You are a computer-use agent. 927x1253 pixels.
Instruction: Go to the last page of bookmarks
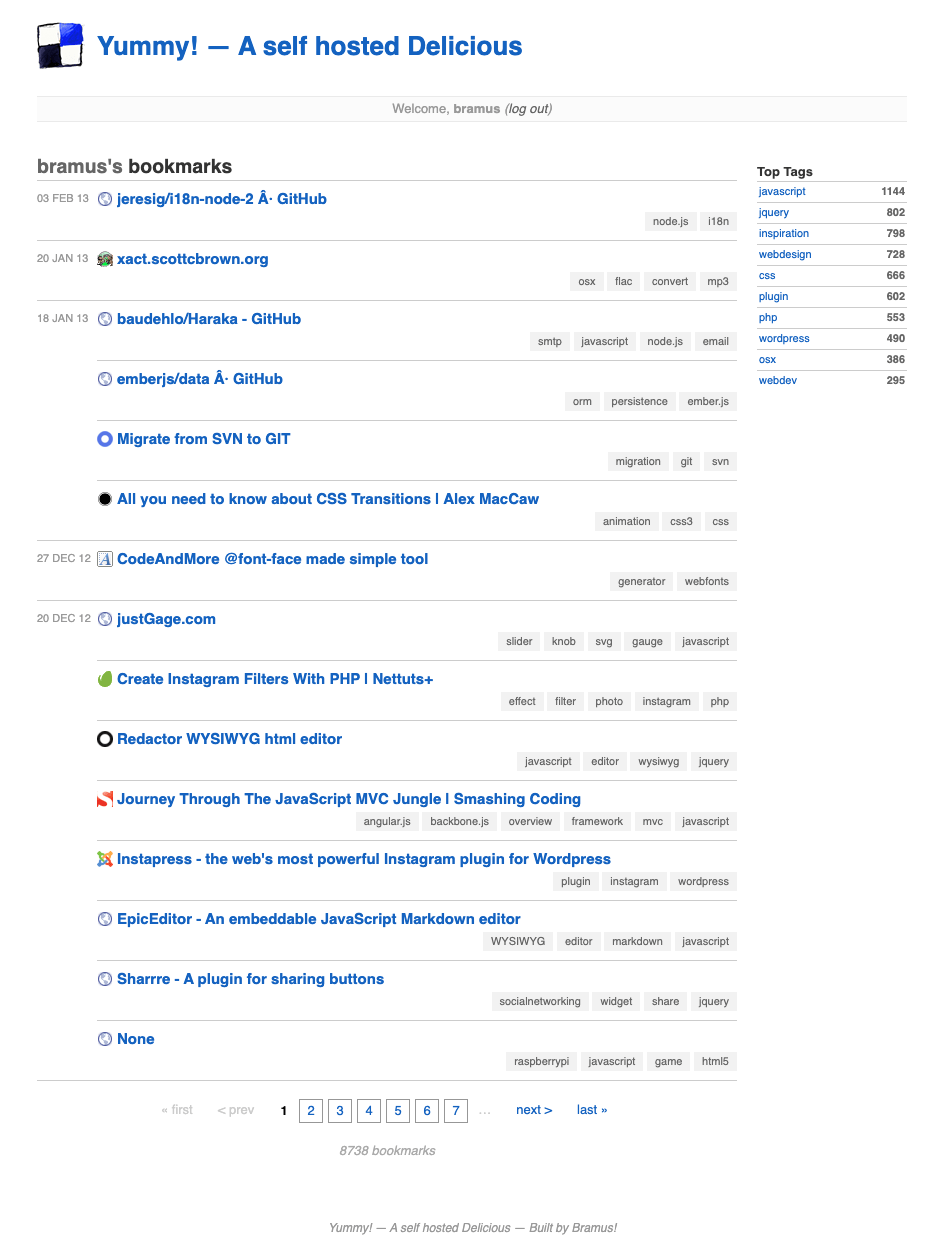pos(592,1110)
